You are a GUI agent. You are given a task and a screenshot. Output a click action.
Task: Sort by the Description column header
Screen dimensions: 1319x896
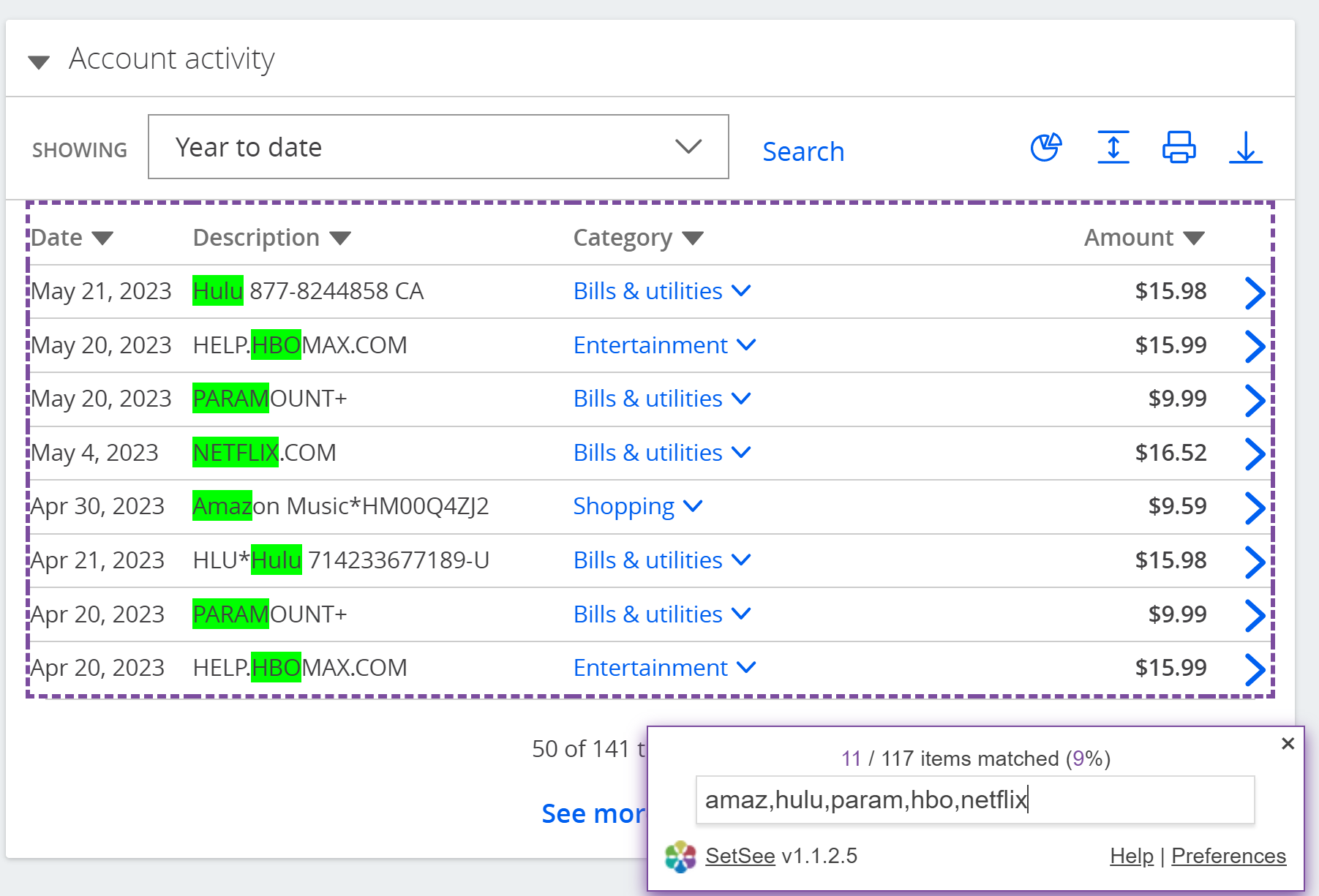271,238
